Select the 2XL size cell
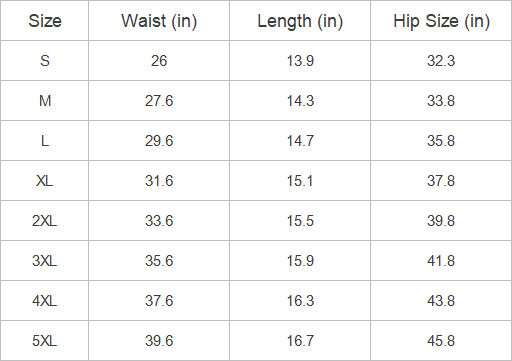 click(x=45, y=221)
